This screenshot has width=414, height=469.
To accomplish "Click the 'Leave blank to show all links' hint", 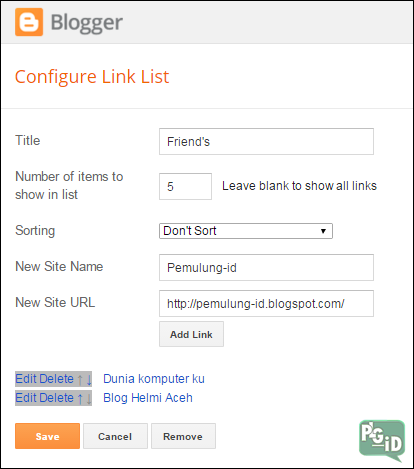I will [299, 186].
